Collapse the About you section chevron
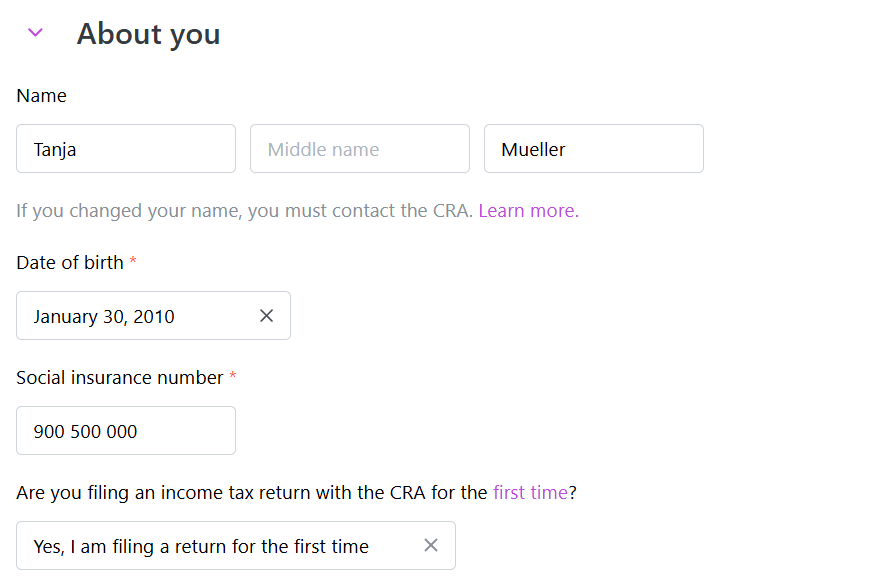 pos(35,33)
